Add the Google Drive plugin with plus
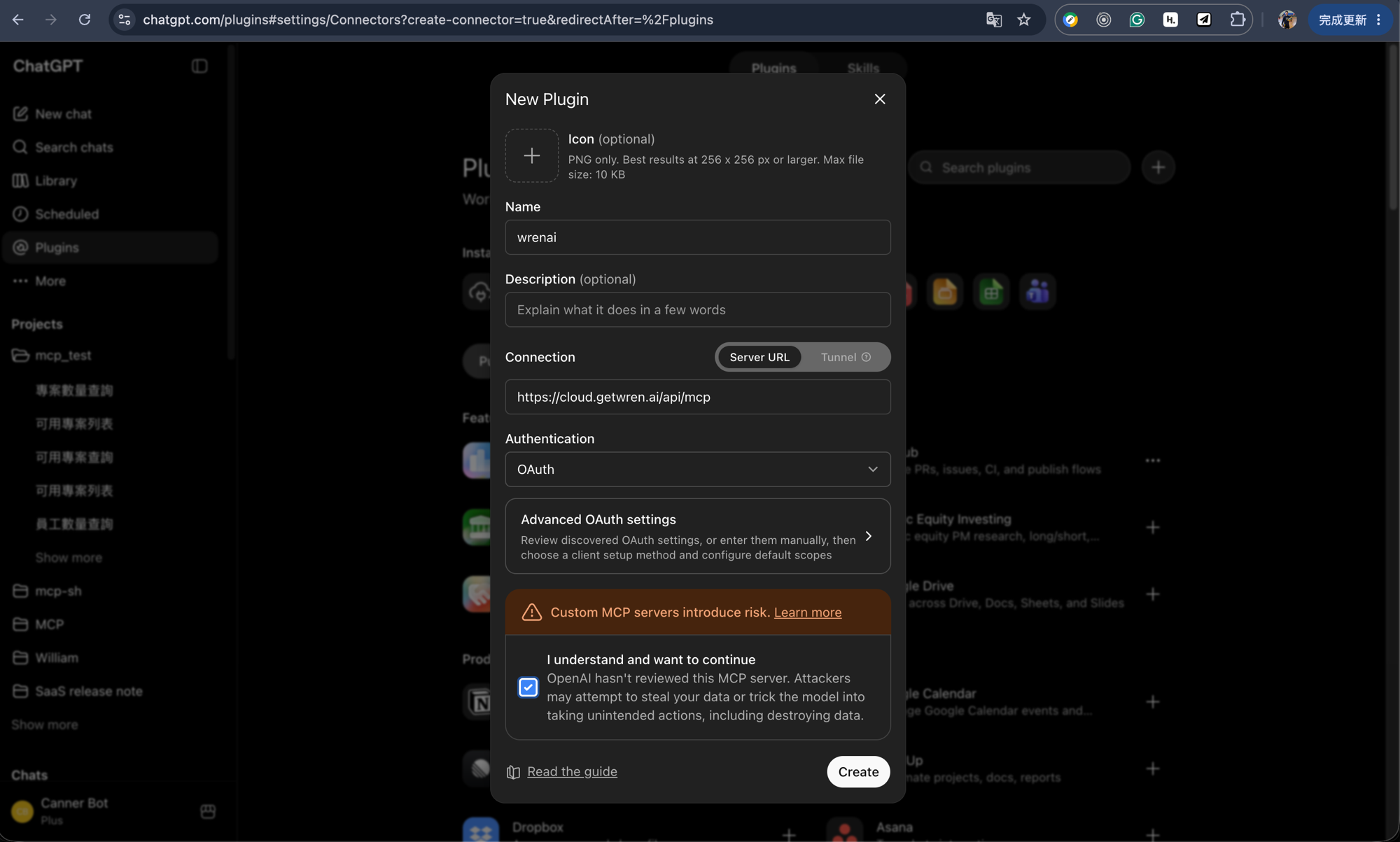The height and width of the screenshot is (842, 1400). pyautogui.click(x=1153, y=594)
